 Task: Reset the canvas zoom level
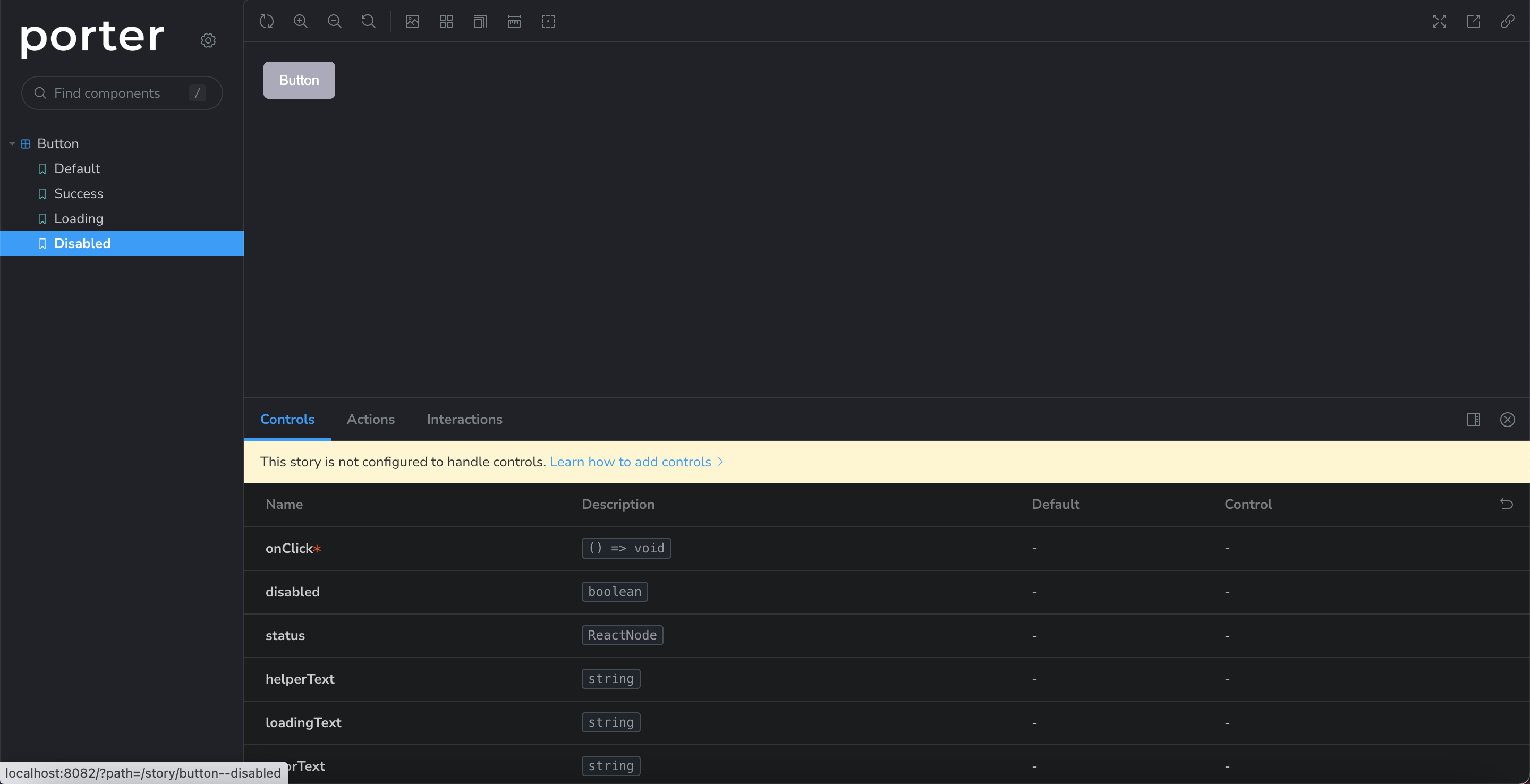368,21
